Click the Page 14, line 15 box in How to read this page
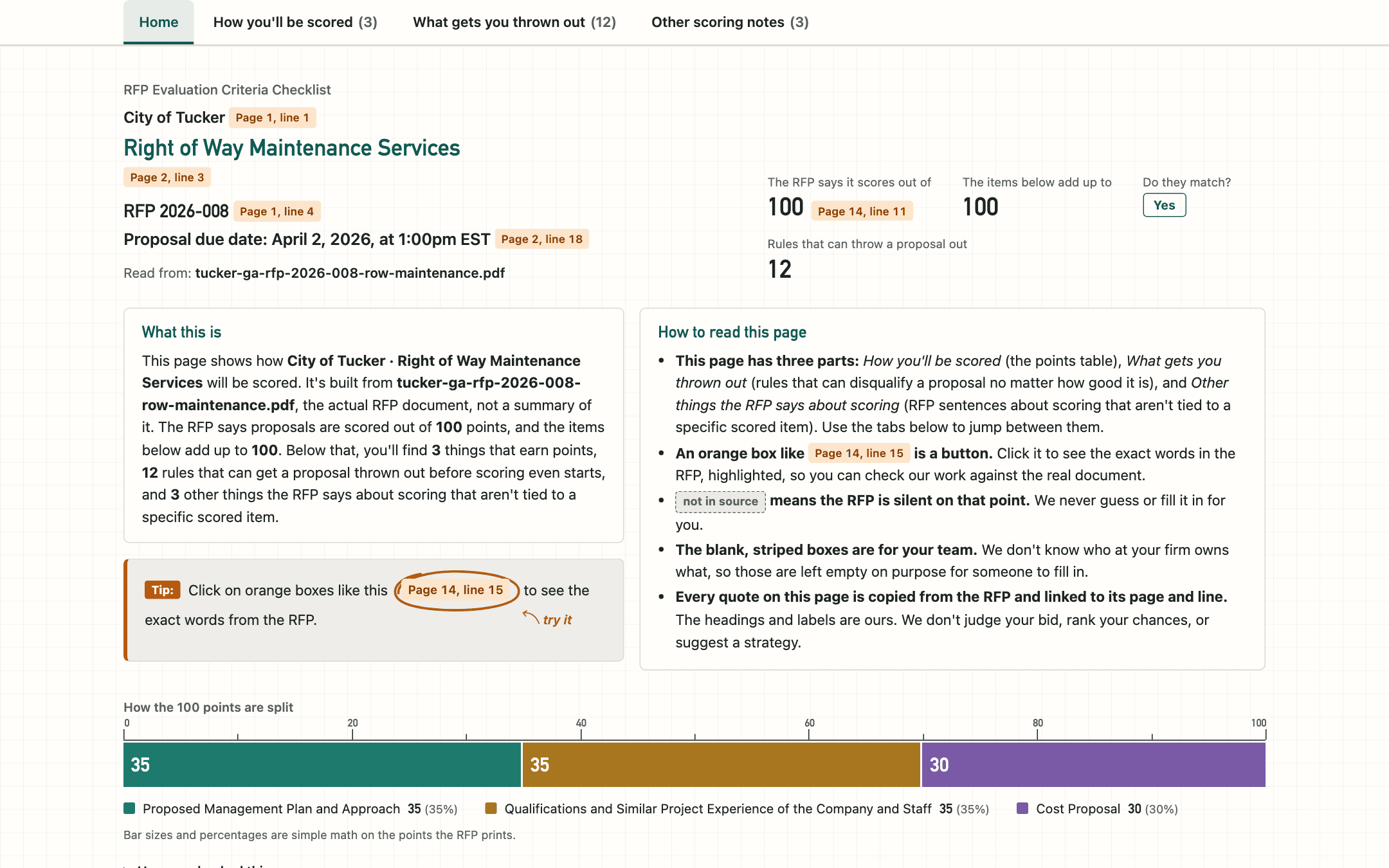 (858, 453)
